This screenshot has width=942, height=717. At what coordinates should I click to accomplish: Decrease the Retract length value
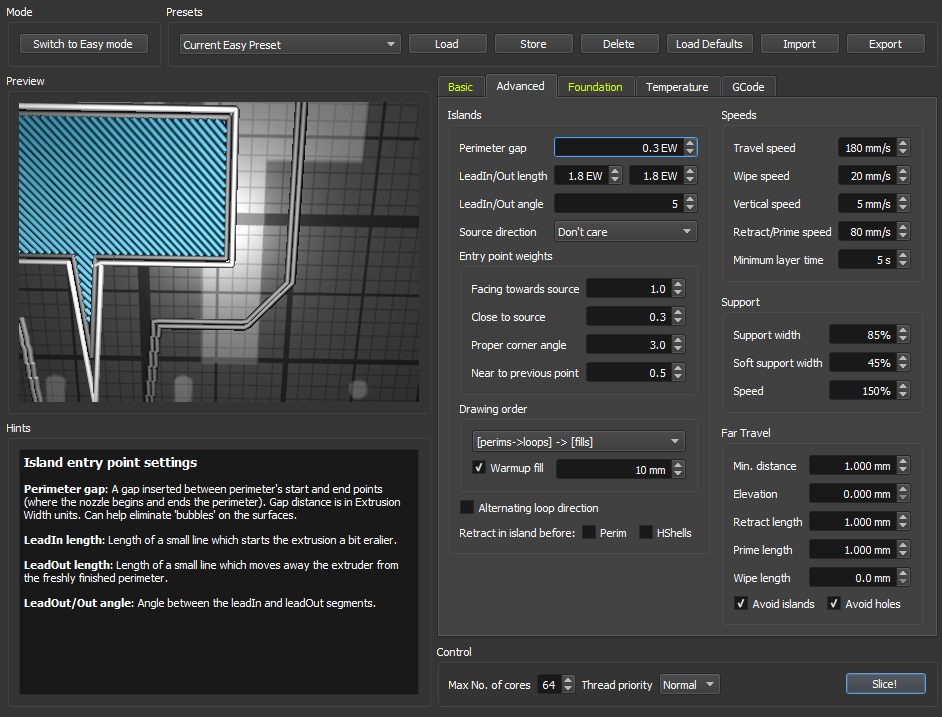click(903, 526)
